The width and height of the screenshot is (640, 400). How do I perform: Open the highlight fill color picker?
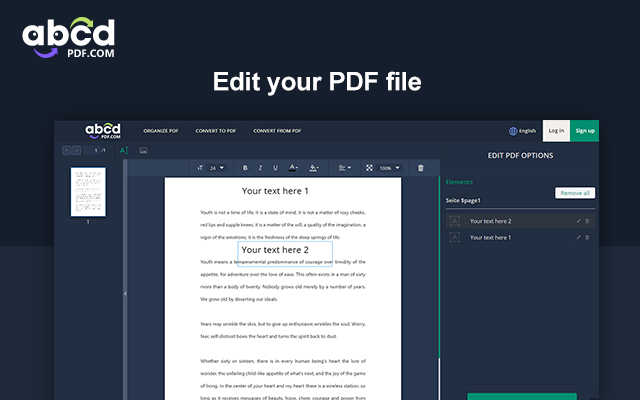tap(313, 168)
